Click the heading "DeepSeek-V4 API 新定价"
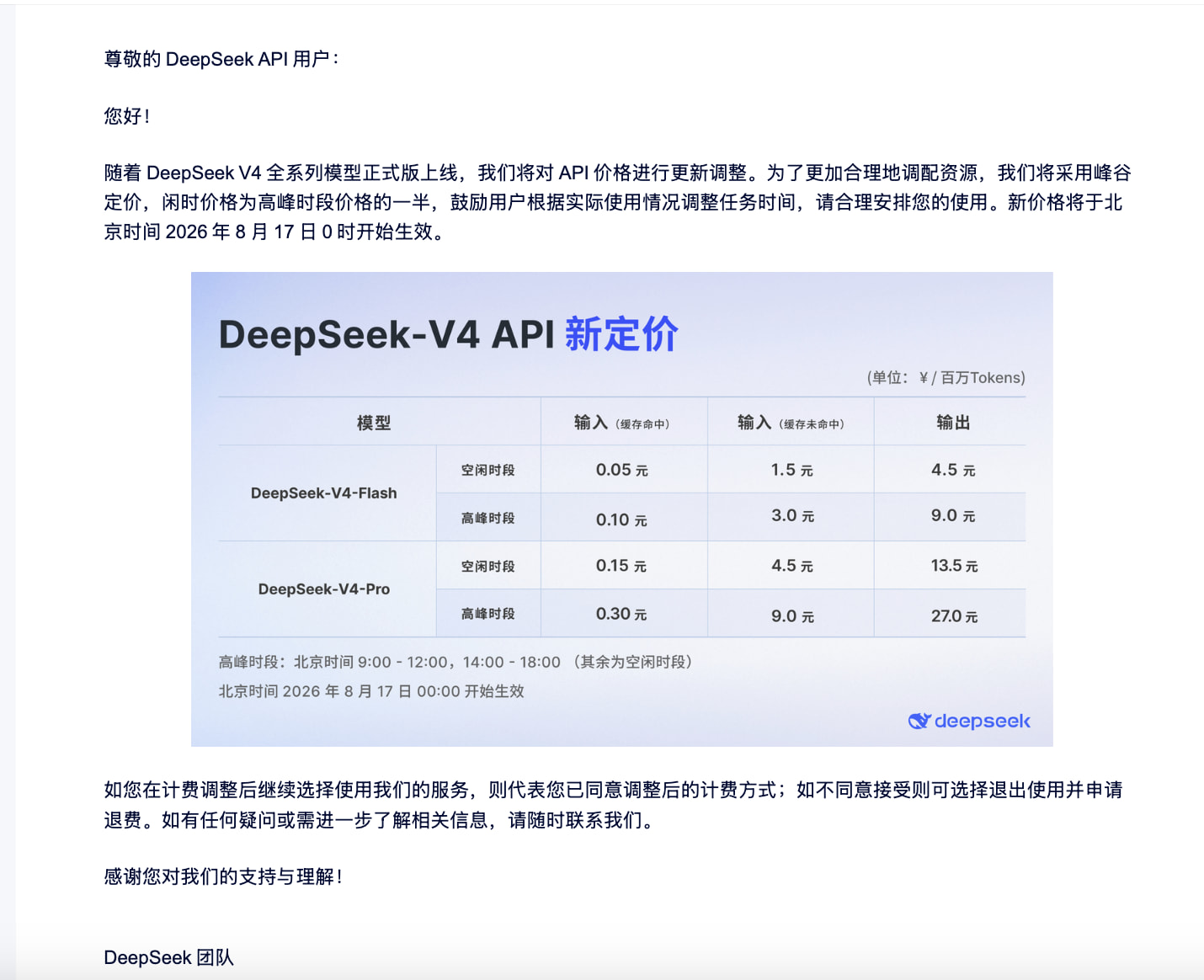The image size is (1204, 980). 448,334
